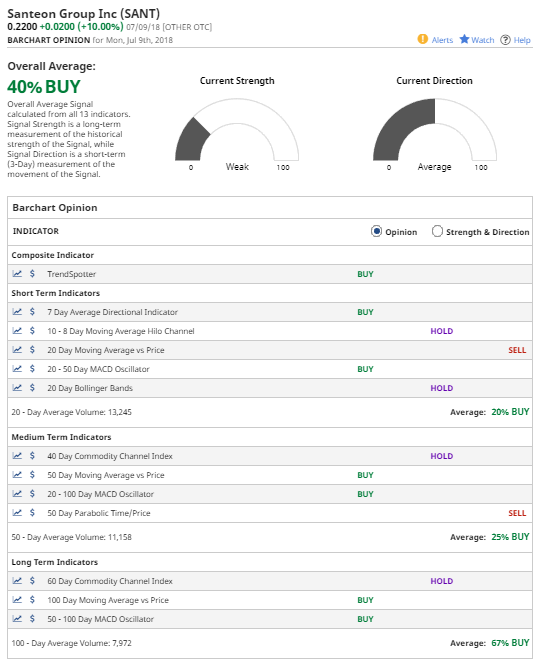Open chart icon for 100 Day Moving Average vs Price
Viewport: 538px width, 666px height.
[17, 600]
